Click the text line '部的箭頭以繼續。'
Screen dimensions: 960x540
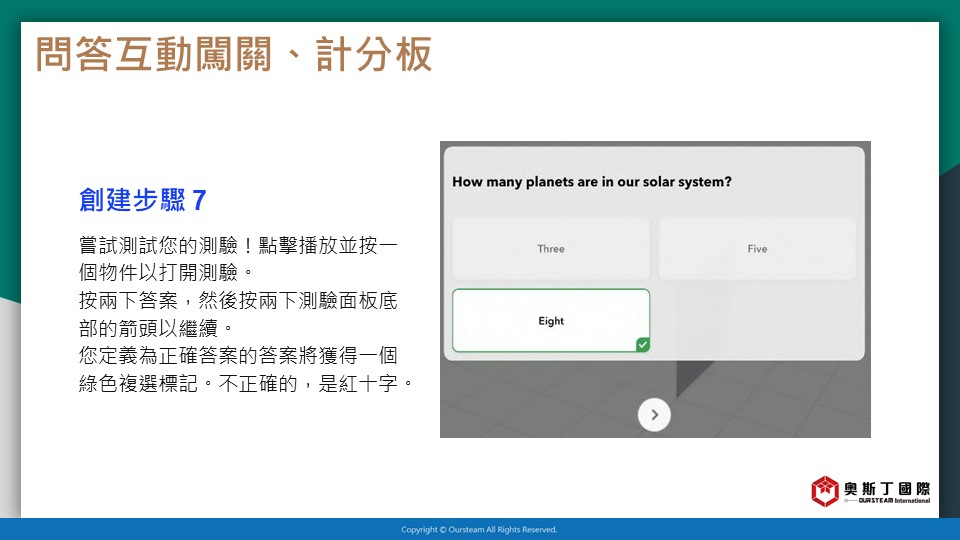point(156,329)
